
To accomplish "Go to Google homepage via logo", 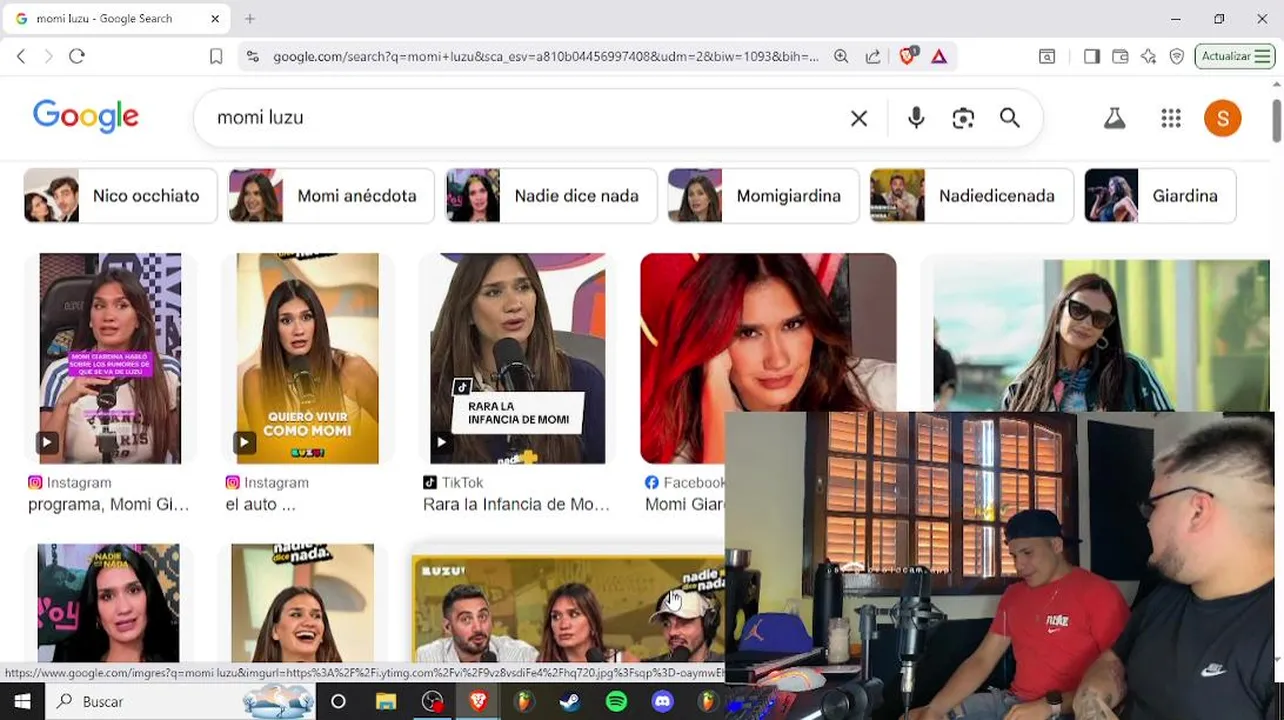I will [x=86, y=117].
